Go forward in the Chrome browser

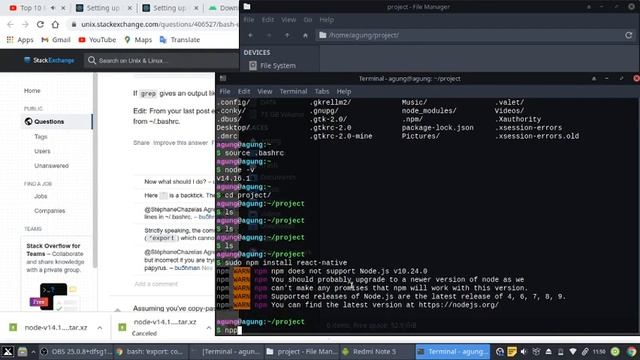point(25,24)
